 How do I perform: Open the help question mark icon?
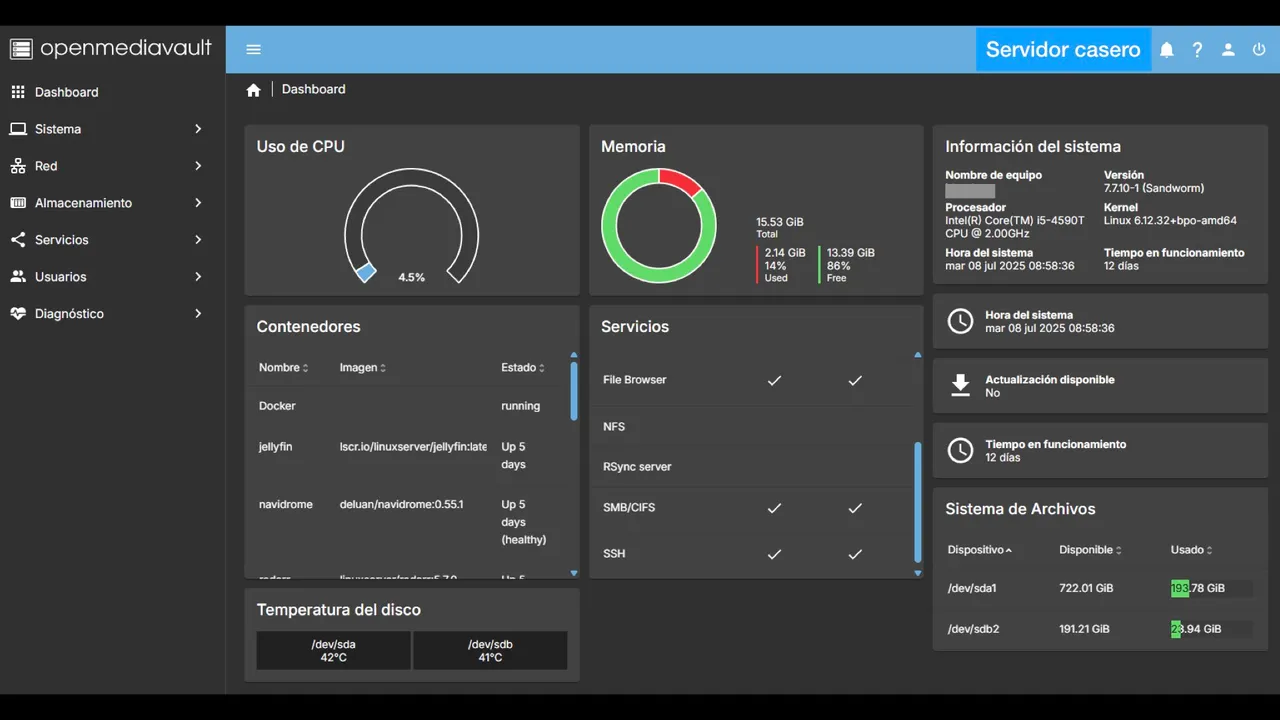(x=1197, y=49)
